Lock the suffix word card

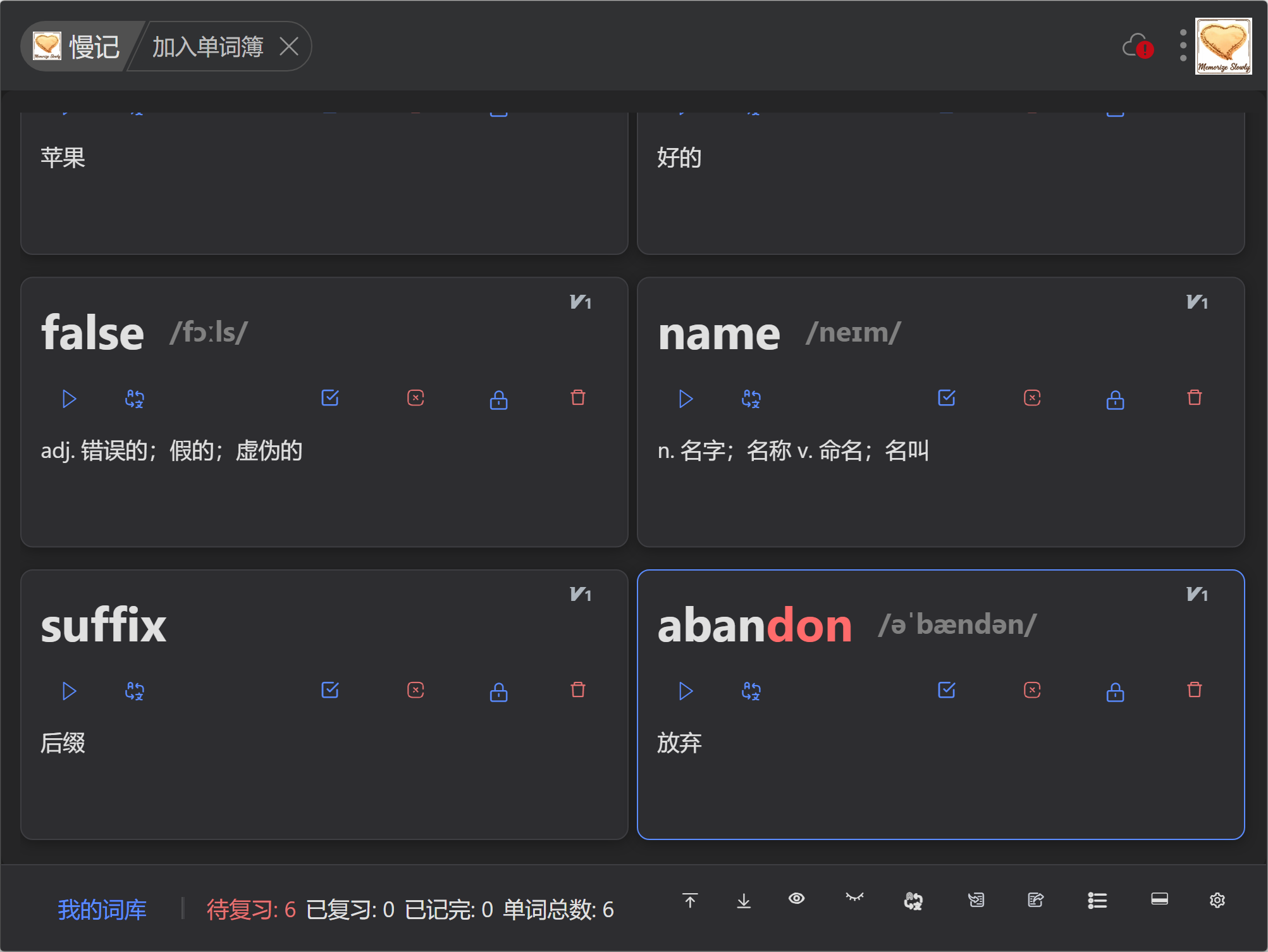click(499, 691)
